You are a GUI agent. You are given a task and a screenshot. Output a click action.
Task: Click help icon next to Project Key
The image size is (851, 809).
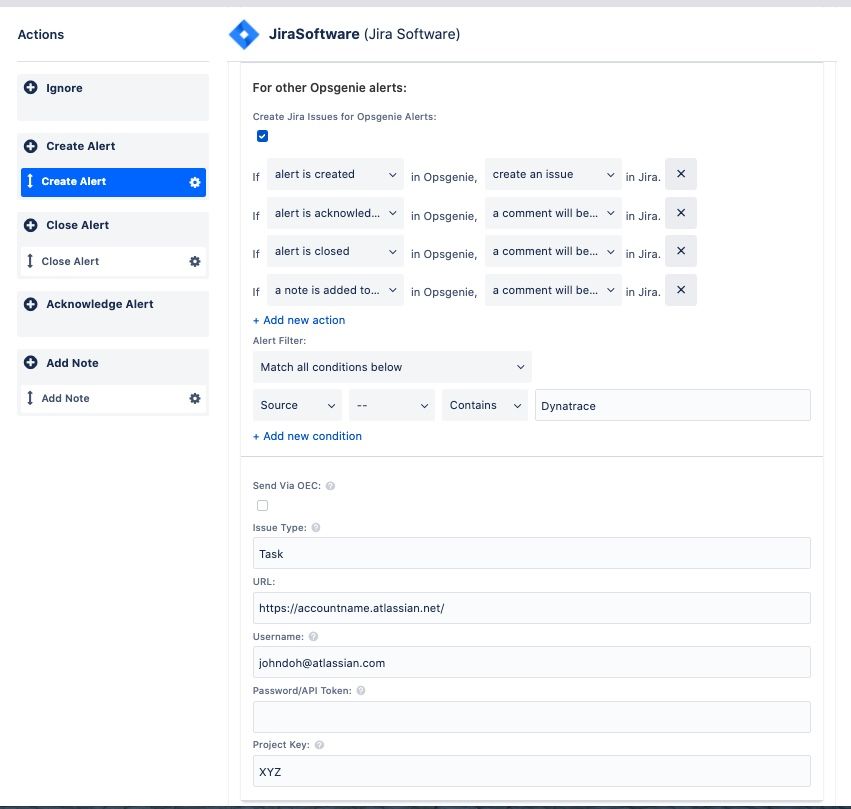319,744
